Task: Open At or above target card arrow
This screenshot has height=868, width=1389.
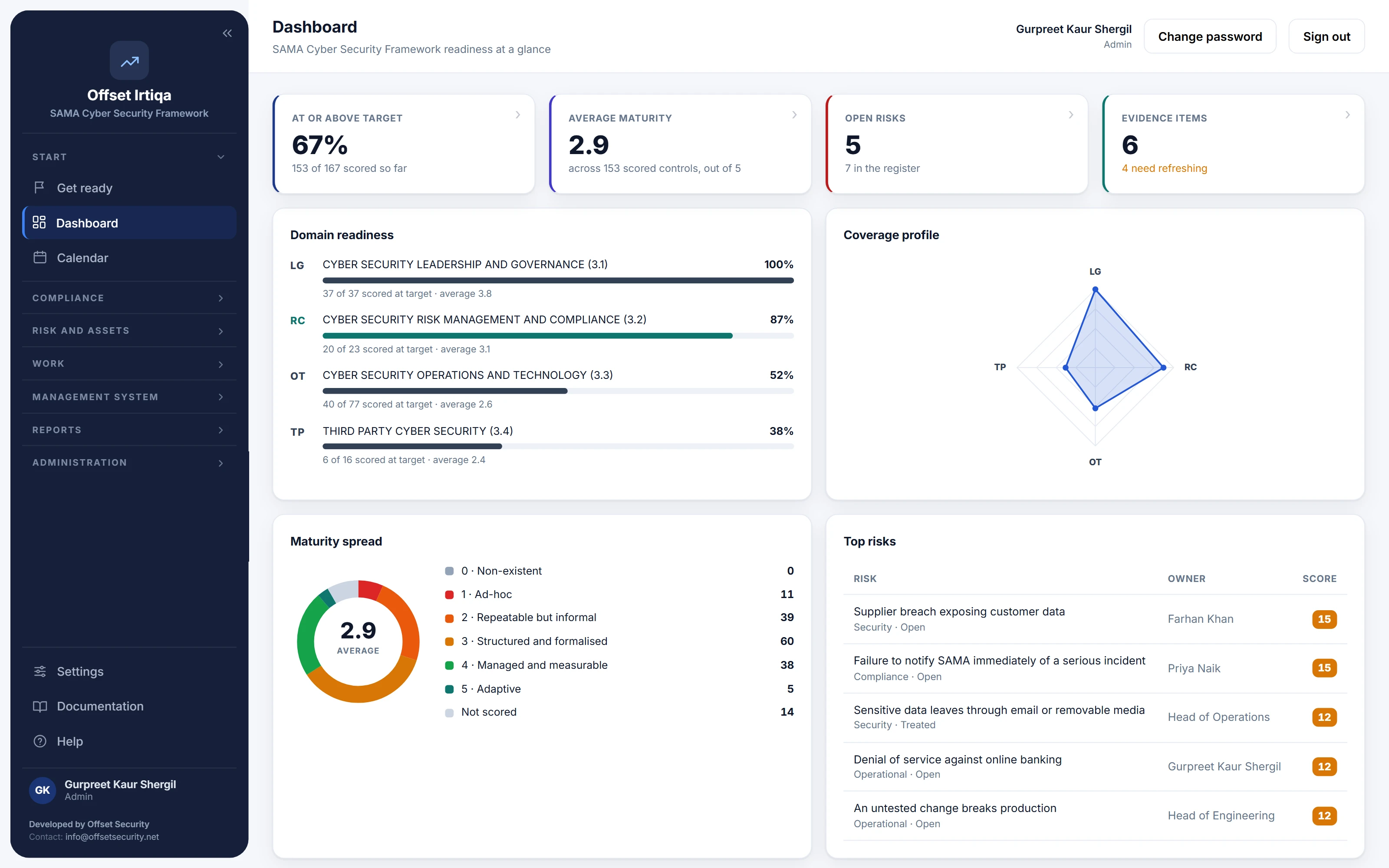Action: (x=518, y=115)
